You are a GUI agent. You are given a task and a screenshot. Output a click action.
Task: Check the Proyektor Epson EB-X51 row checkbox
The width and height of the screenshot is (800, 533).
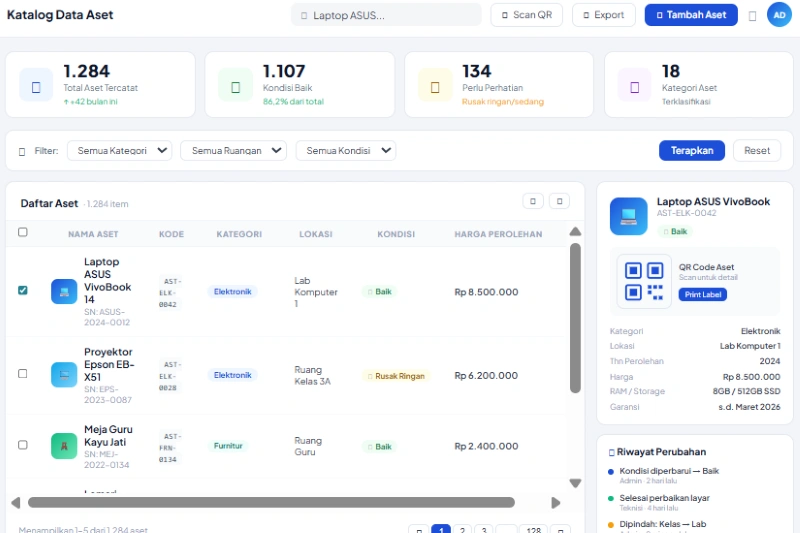tap(22, 373)
